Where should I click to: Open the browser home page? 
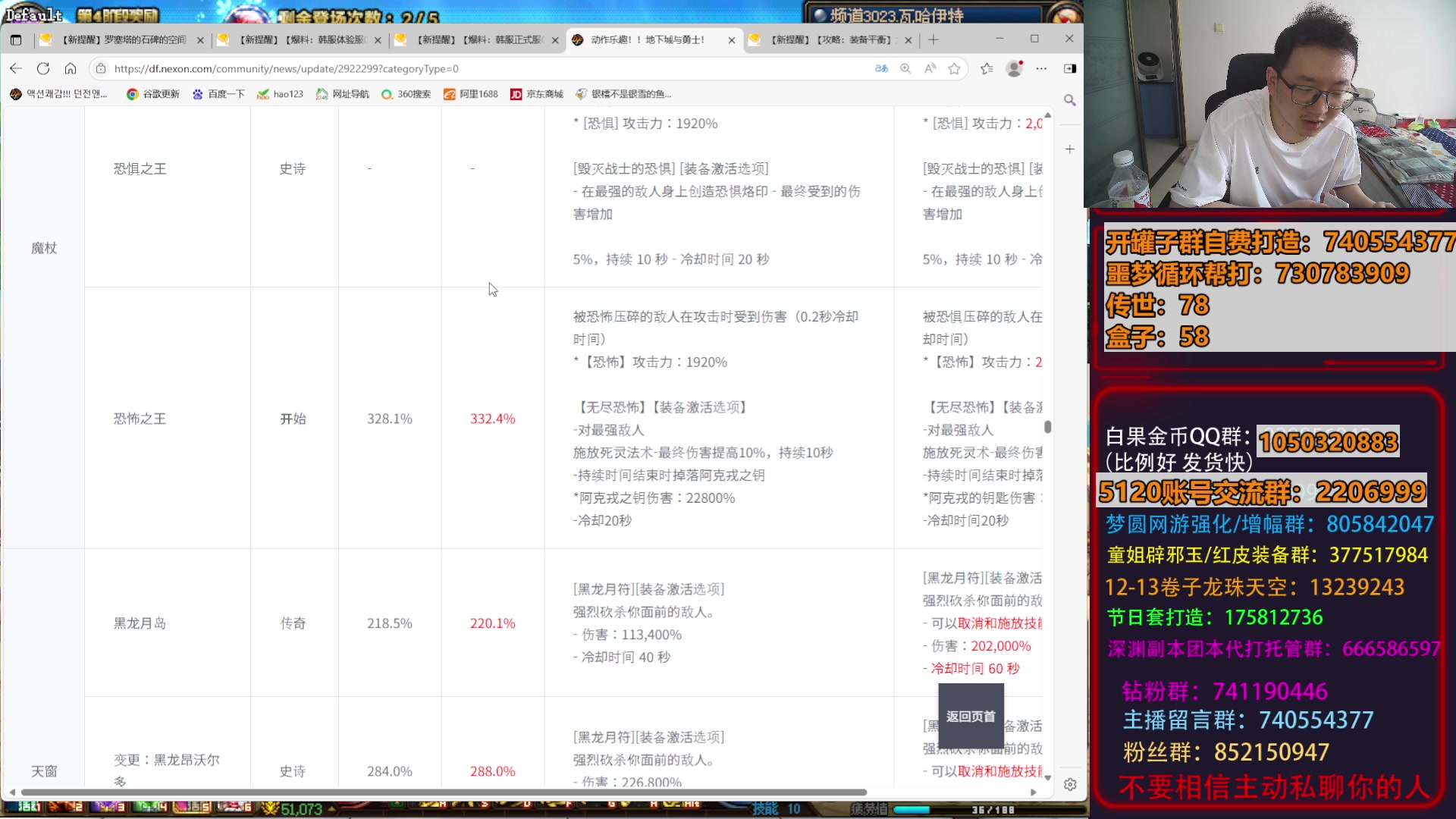(71, 68)
